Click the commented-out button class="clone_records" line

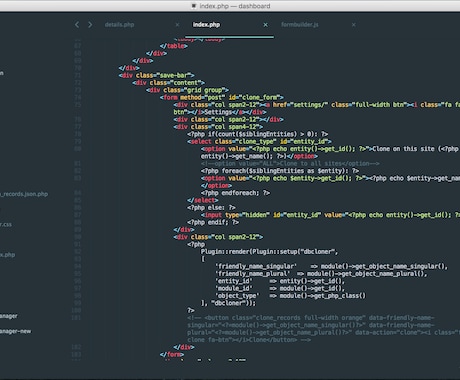323,329
